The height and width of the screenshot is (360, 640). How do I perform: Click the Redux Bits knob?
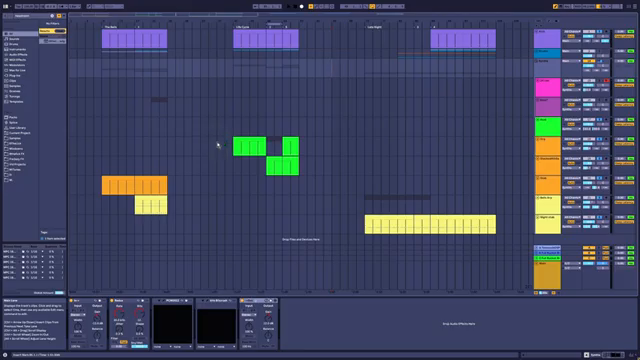point(139,313)
